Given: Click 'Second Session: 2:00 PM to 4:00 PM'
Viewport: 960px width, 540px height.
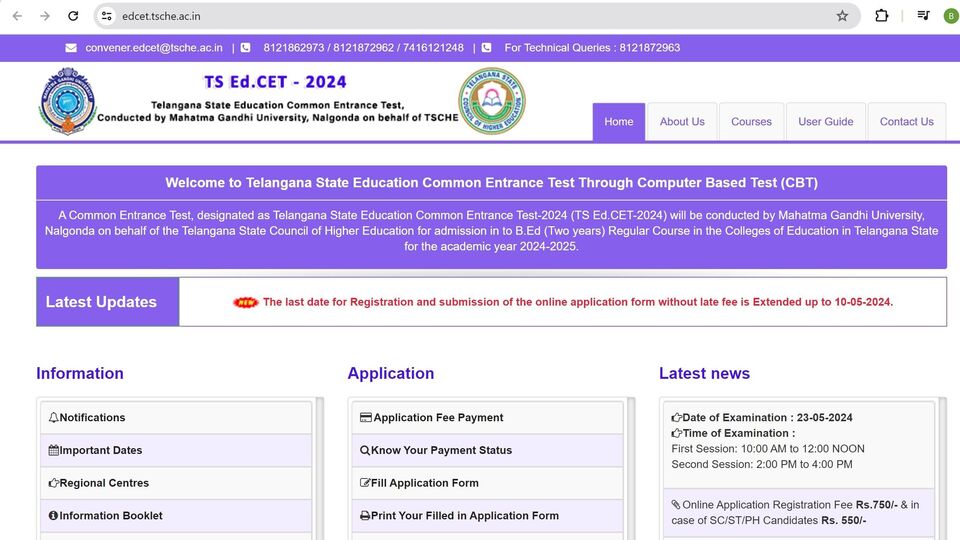Looking at the screenshot, I should click(x=762, y=465).
